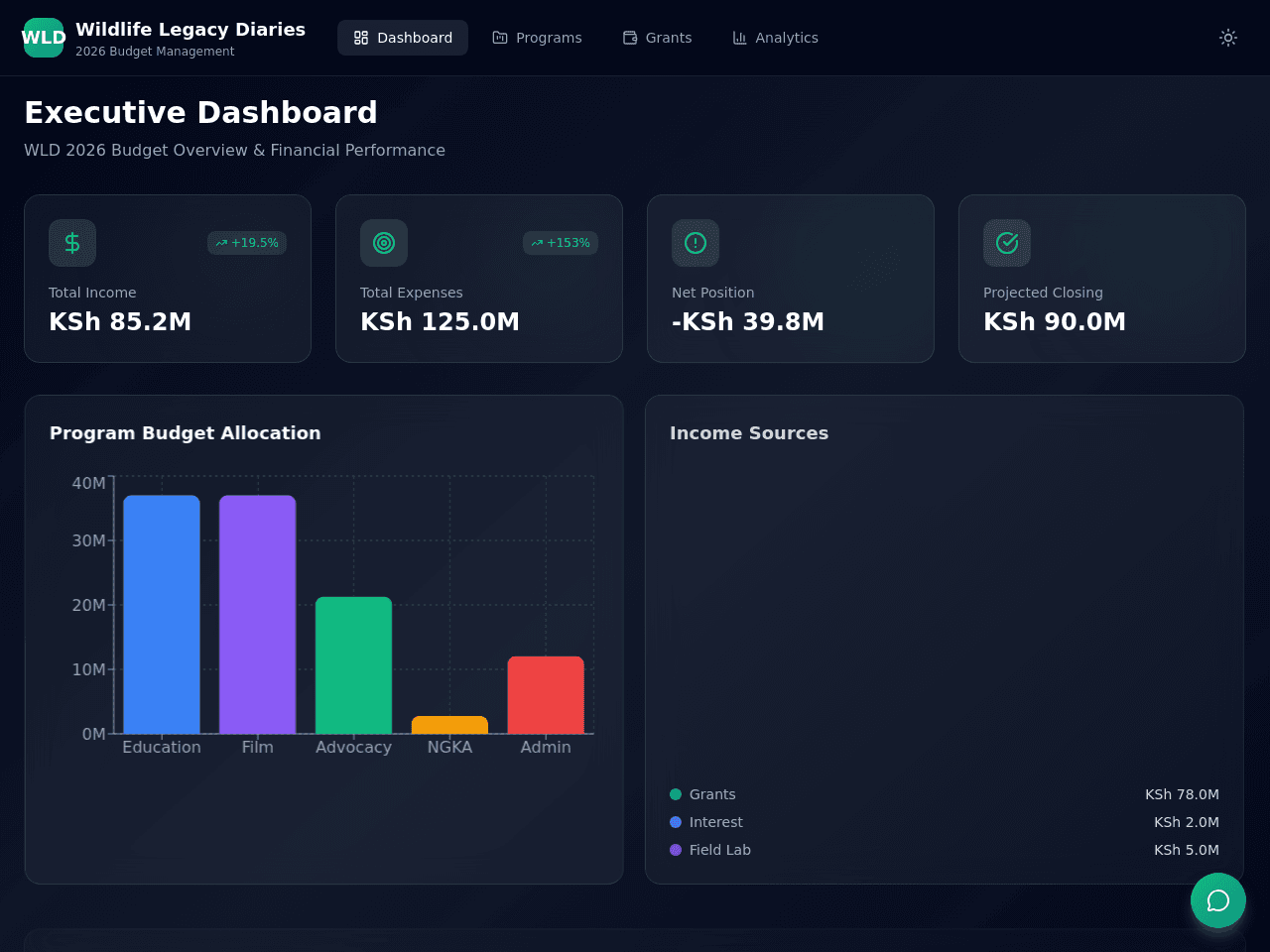
Task: Open the Analytics tab
Action: (775, 38)
